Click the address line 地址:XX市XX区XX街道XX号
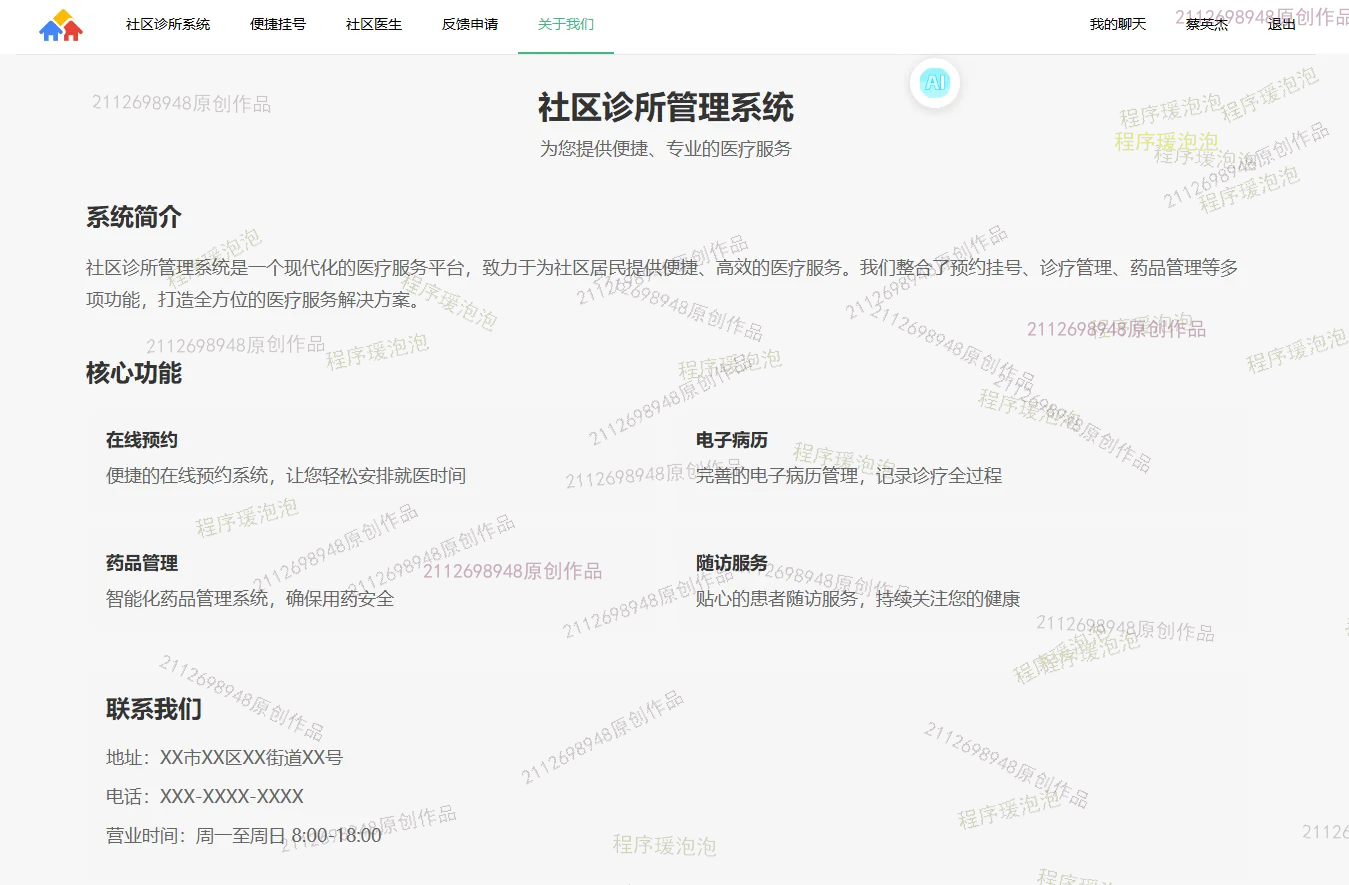This screenshot has width=1349, height=885. click(x=224, y=758)
